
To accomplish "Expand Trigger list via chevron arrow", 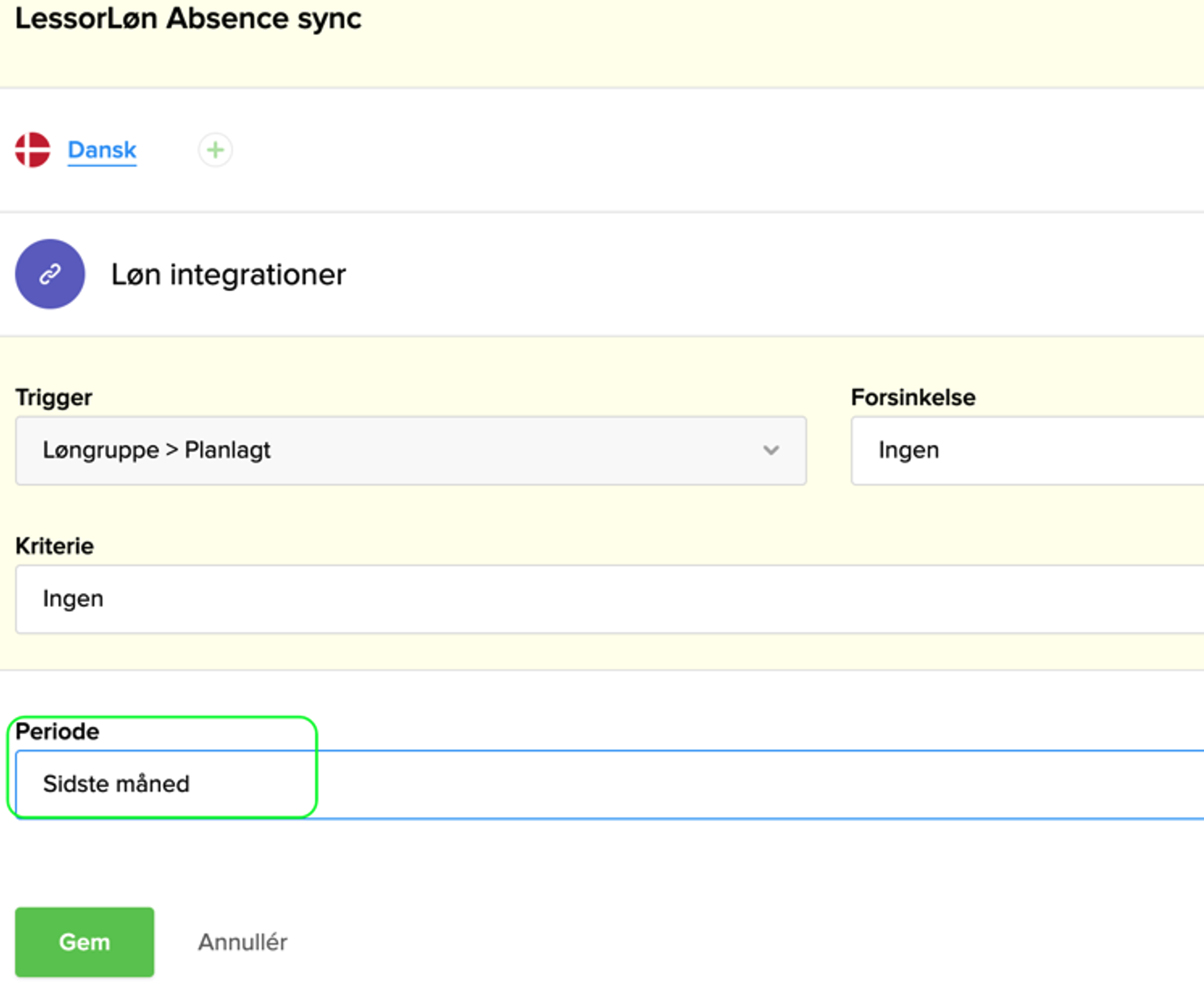I will coord(770,451).
